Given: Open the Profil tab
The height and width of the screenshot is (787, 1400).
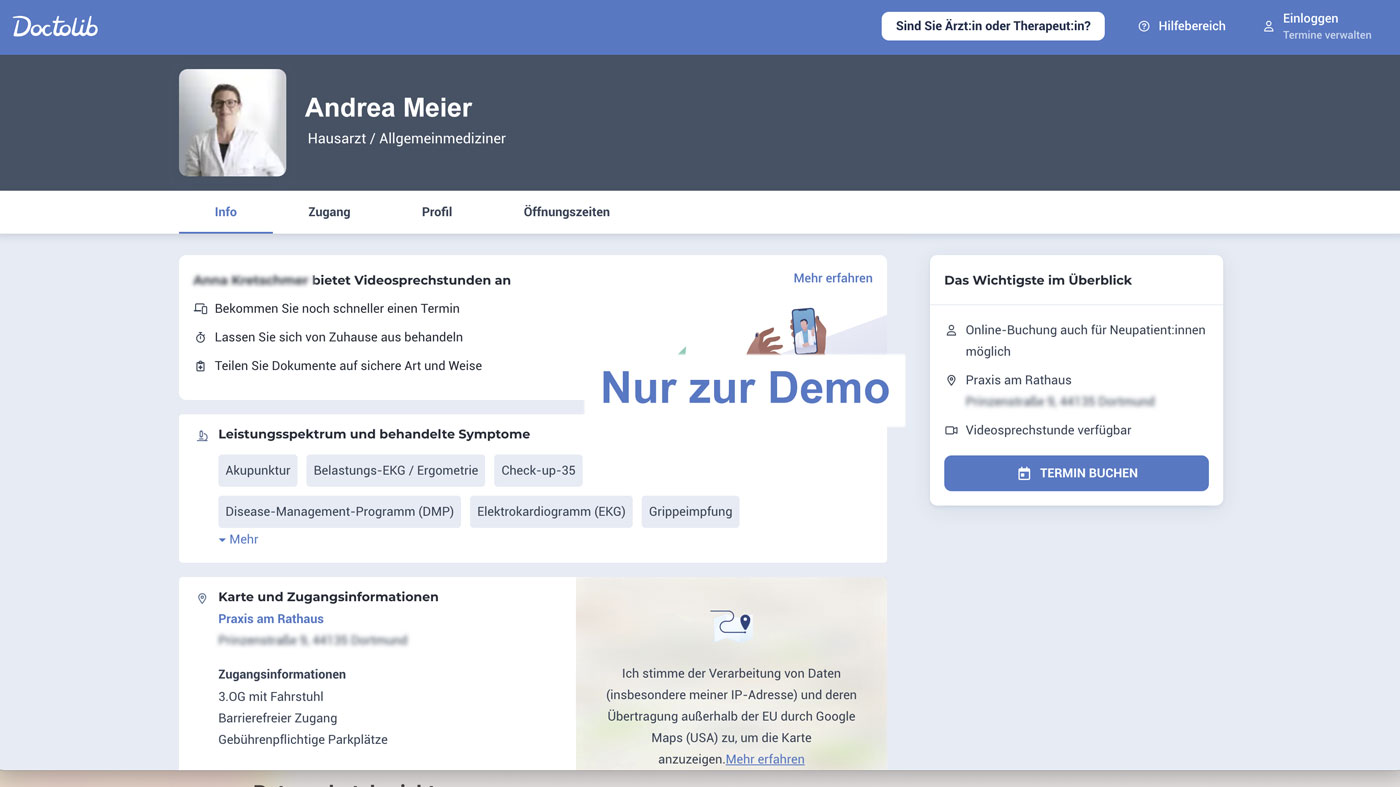Looking at the screenshot, I should [437, 212].
